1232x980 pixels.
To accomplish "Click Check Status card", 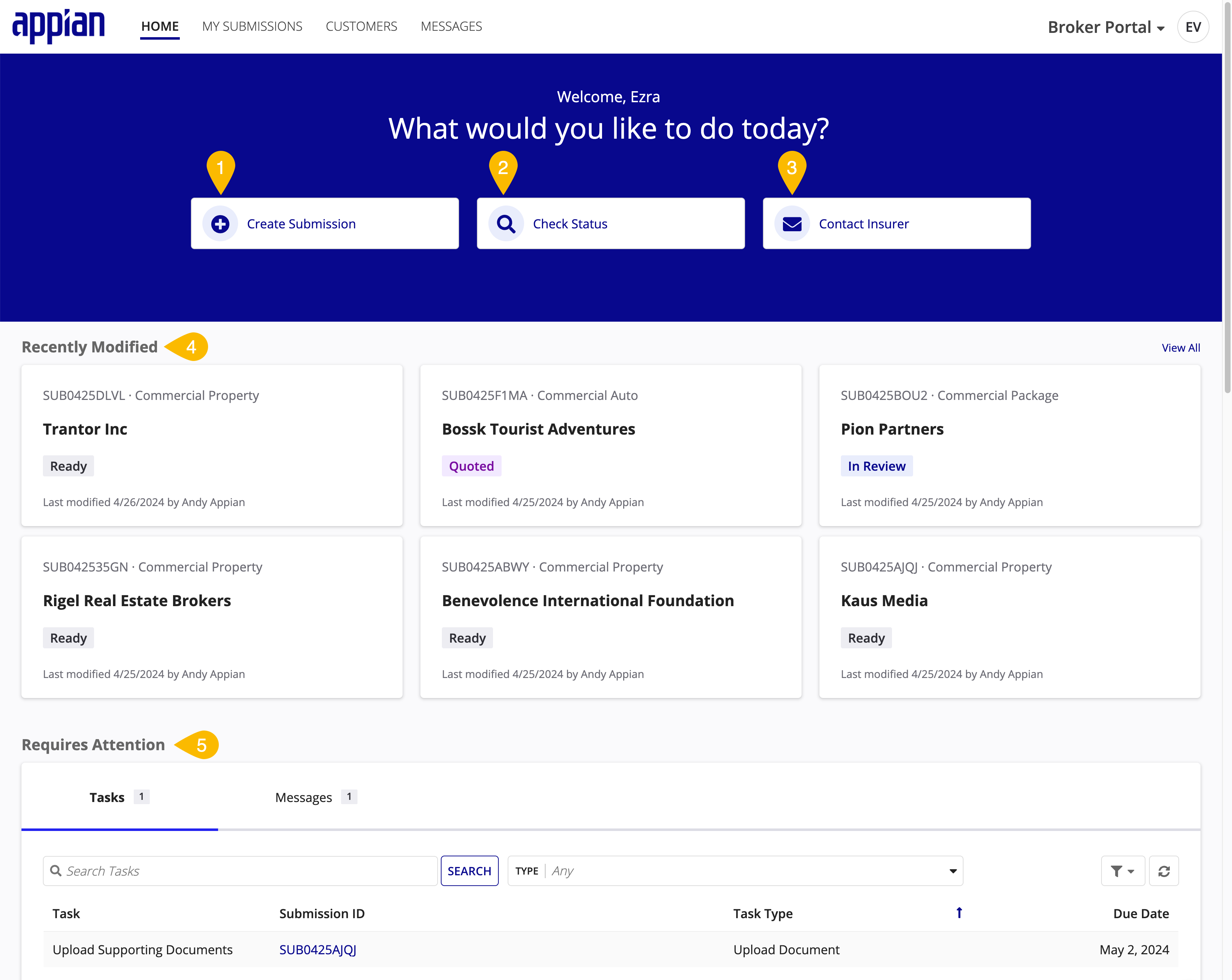I will [x=611, y=223].
